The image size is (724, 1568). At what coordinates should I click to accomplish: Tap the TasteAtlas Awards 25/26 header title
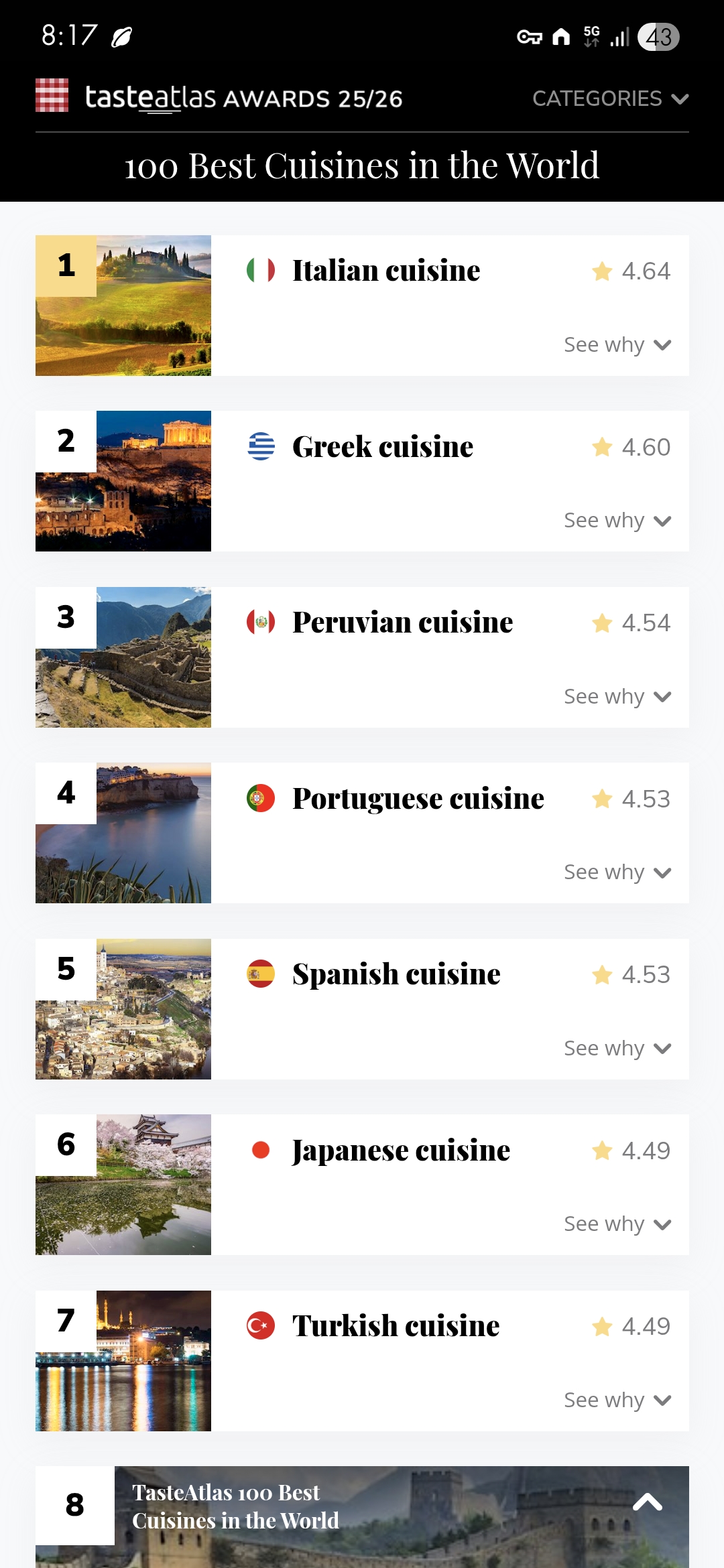pos(244,99)
